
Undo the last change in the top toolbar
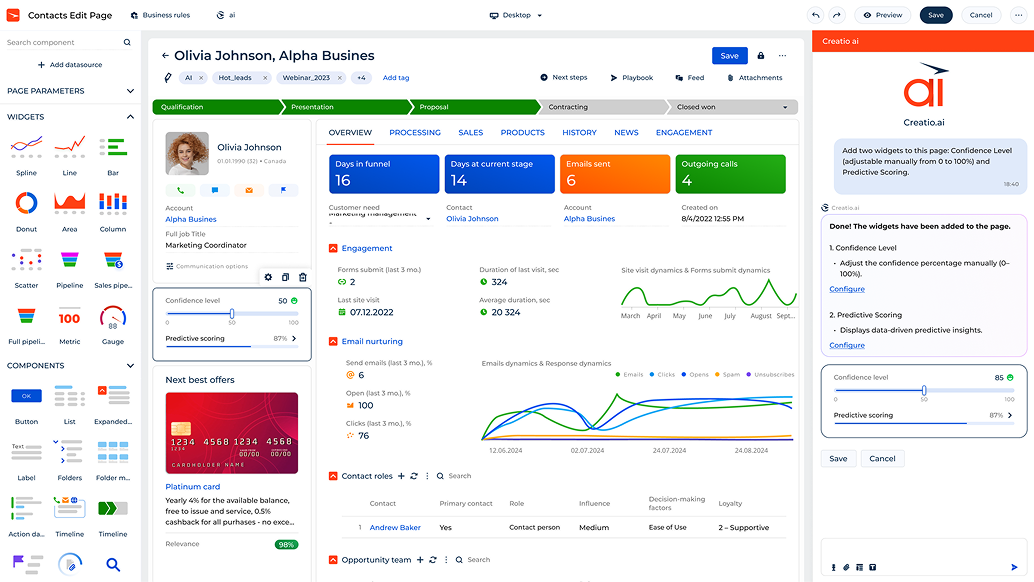(815, 15)
